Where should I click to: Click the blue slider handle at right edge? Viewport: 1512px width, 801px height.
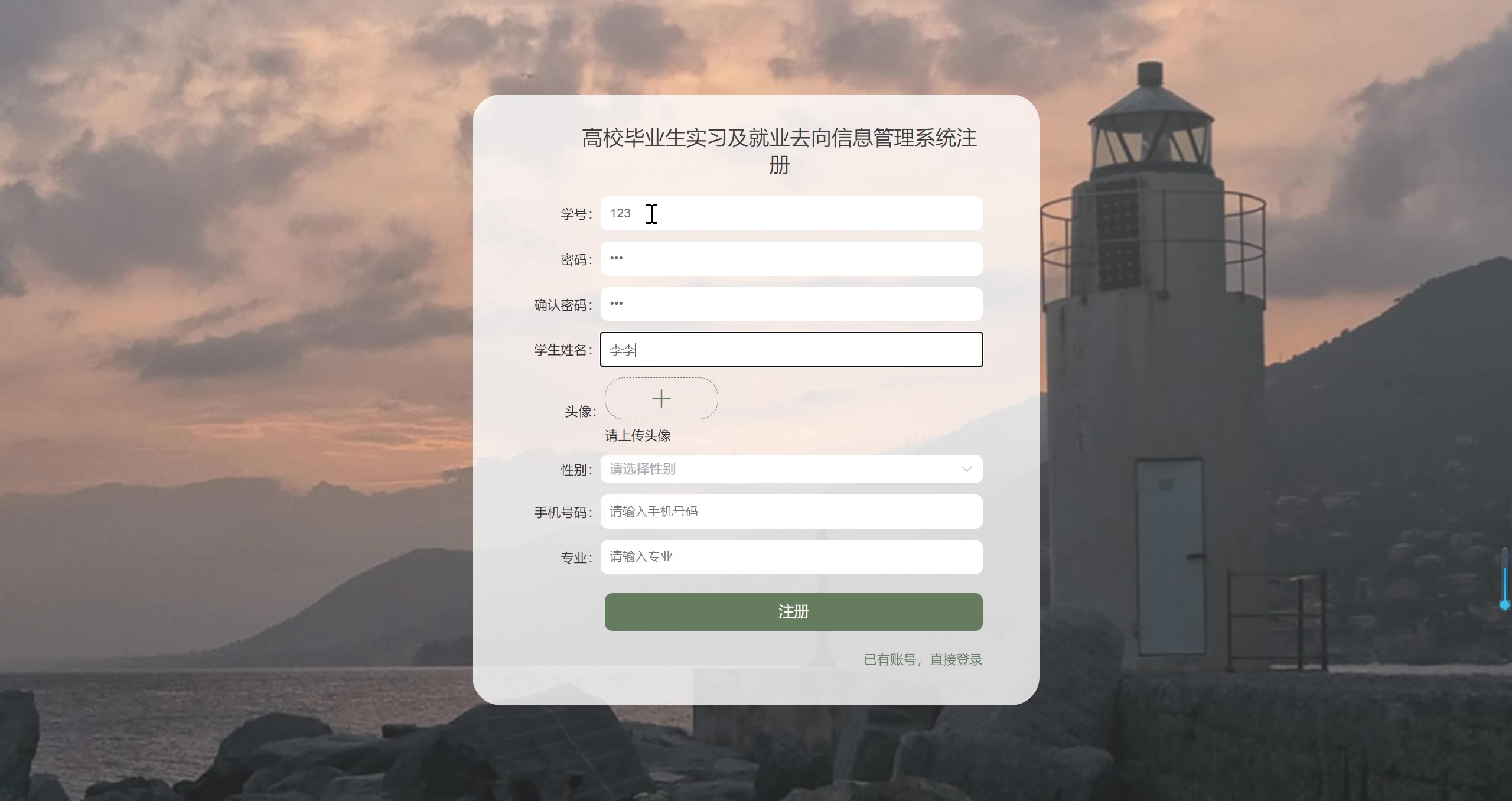tap(1504, 604)
